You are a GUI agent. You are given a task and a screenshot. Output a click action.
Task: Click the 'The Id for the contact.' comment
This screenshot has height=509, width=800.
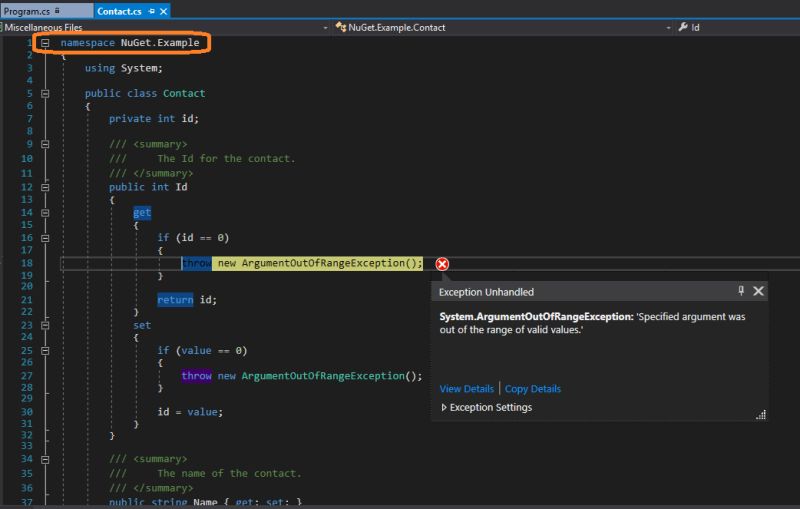226,159
